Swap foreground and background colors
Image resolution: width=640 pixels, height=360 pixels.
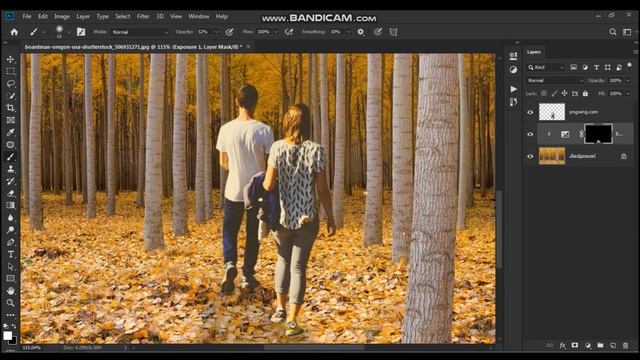tap(14, 327)
